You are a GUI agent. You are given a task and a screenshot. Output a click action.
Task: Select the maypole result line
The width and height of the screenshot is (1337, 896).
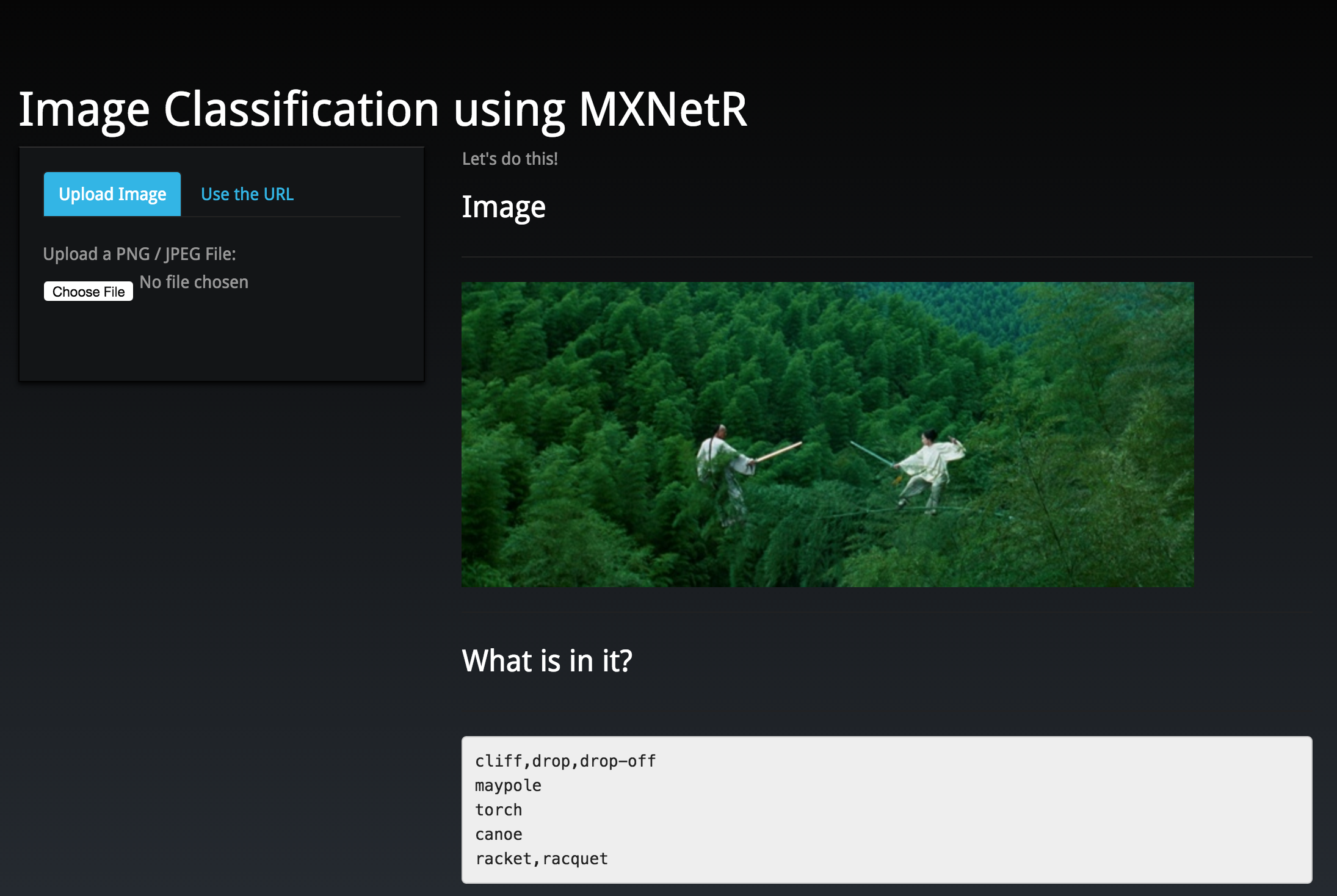pyautogui.click(x=508, y=786)
